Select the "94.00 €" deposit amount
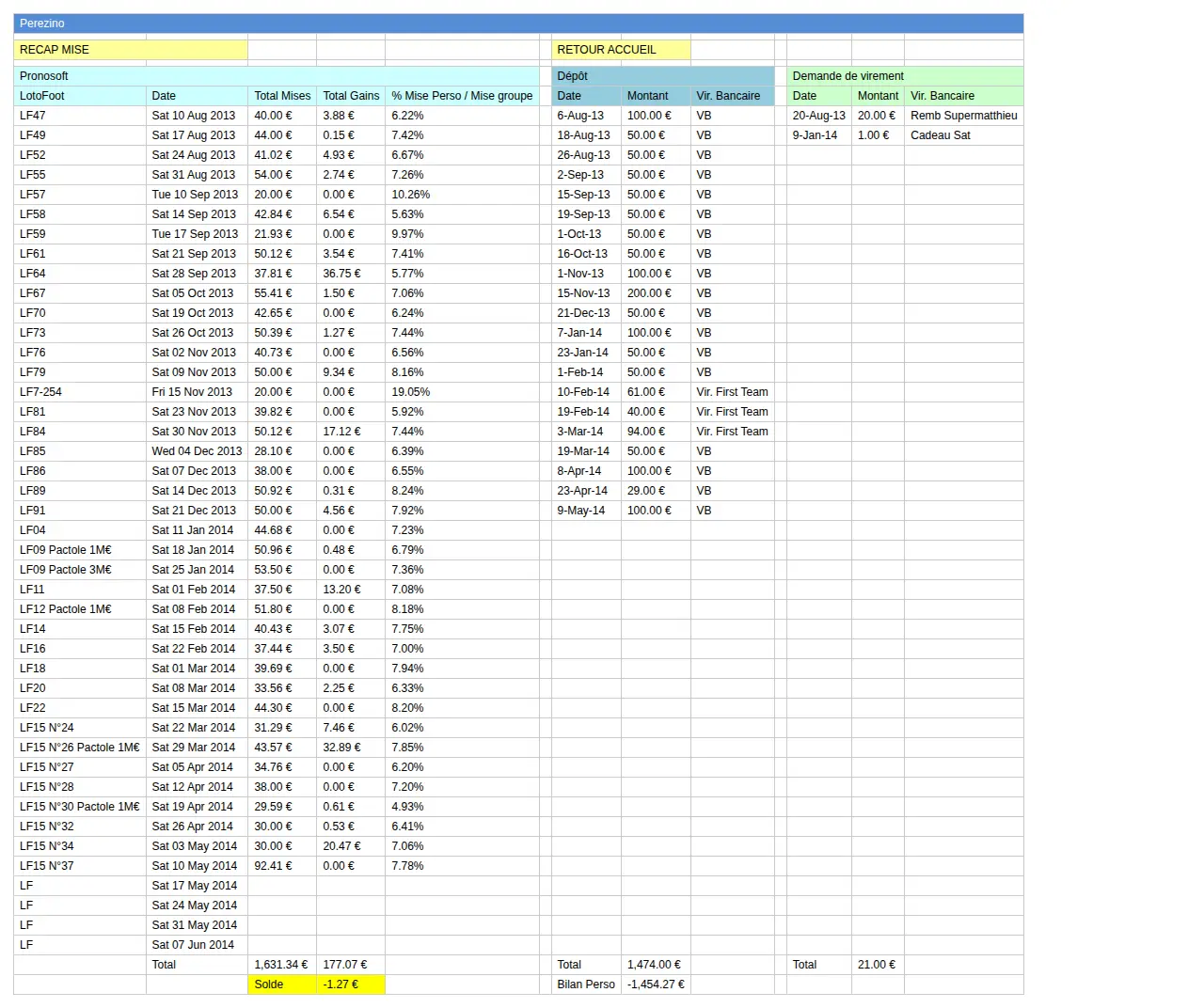1204x1008 pixels. click(656, 432)
